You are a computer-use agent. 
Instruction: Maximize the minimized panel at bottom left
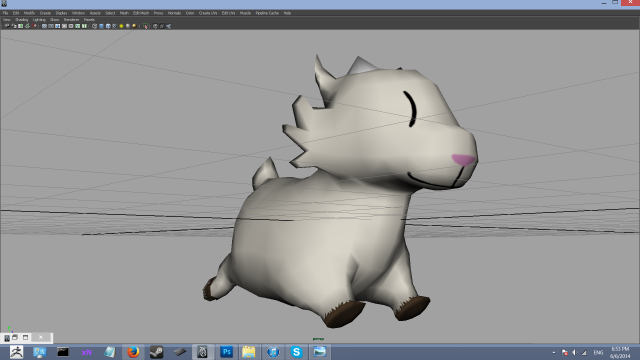25,337
